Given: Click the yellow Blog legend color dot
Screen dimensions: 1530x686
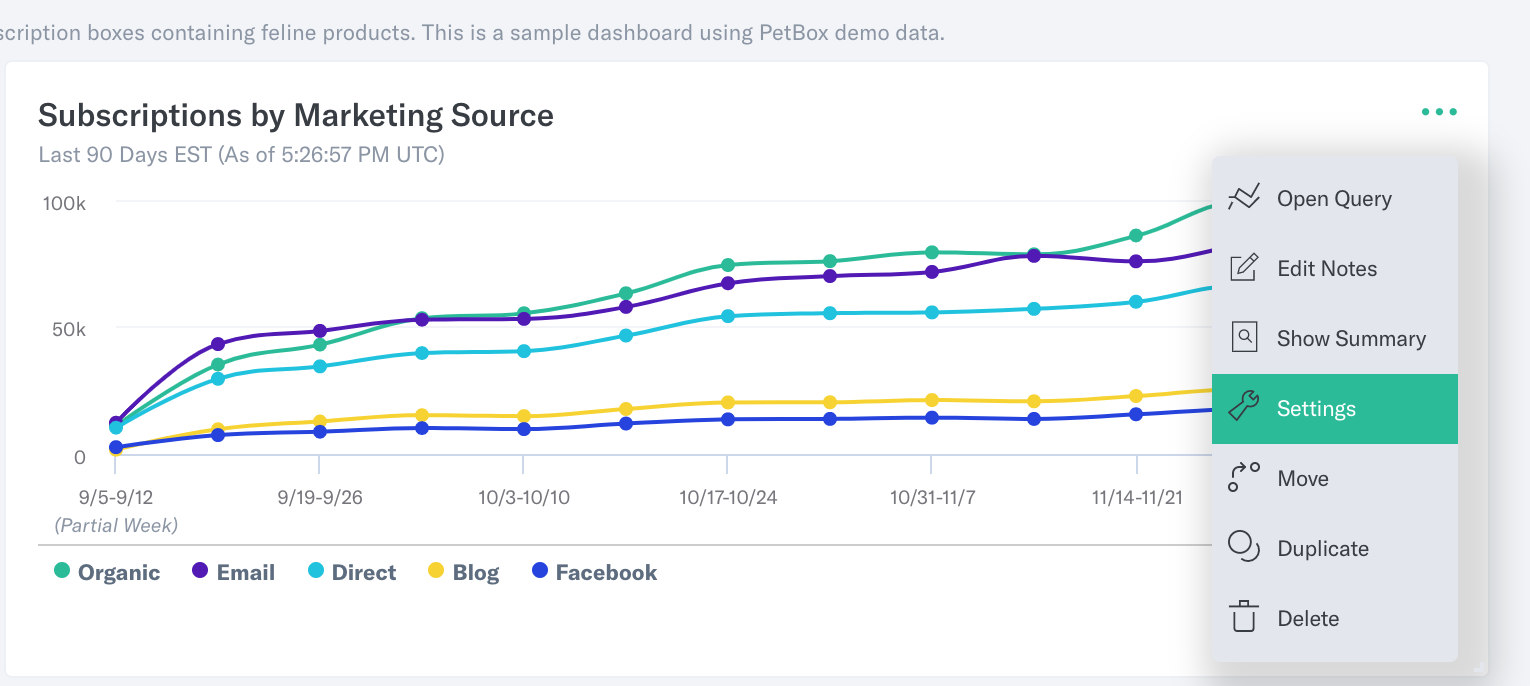Looking at the screenshot, I should click(x=435, y=571).
